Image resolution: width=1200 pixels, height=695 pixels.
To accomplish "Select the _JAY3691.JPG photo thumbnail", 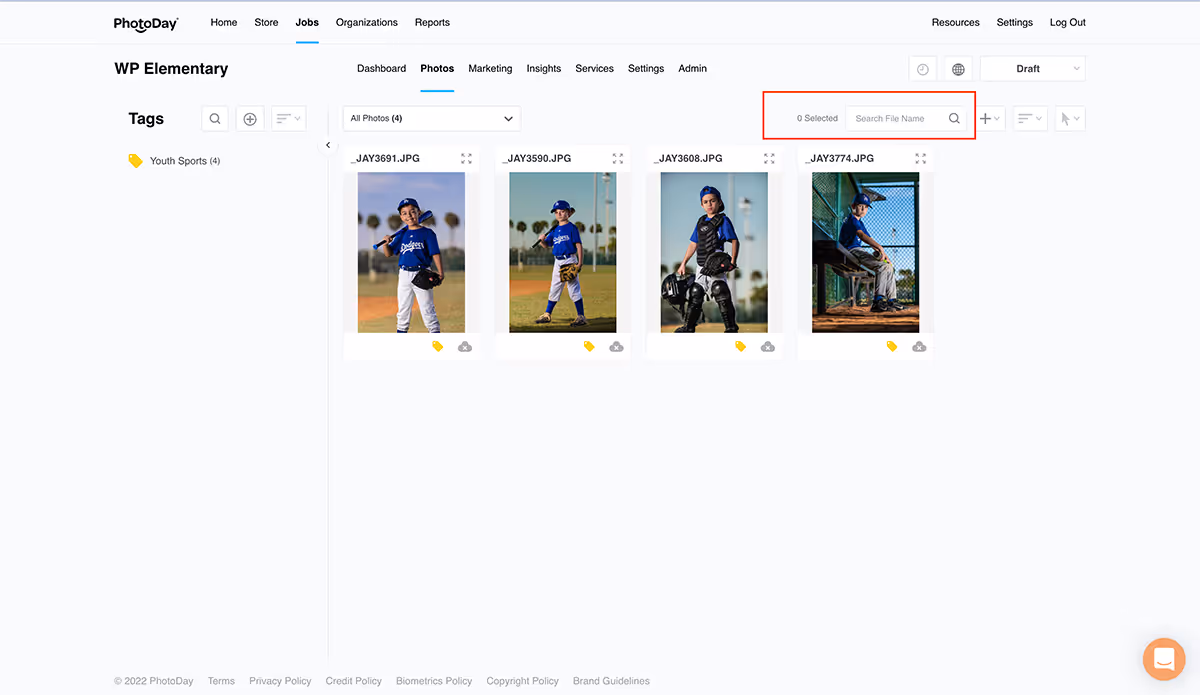I will coord(411,252).
